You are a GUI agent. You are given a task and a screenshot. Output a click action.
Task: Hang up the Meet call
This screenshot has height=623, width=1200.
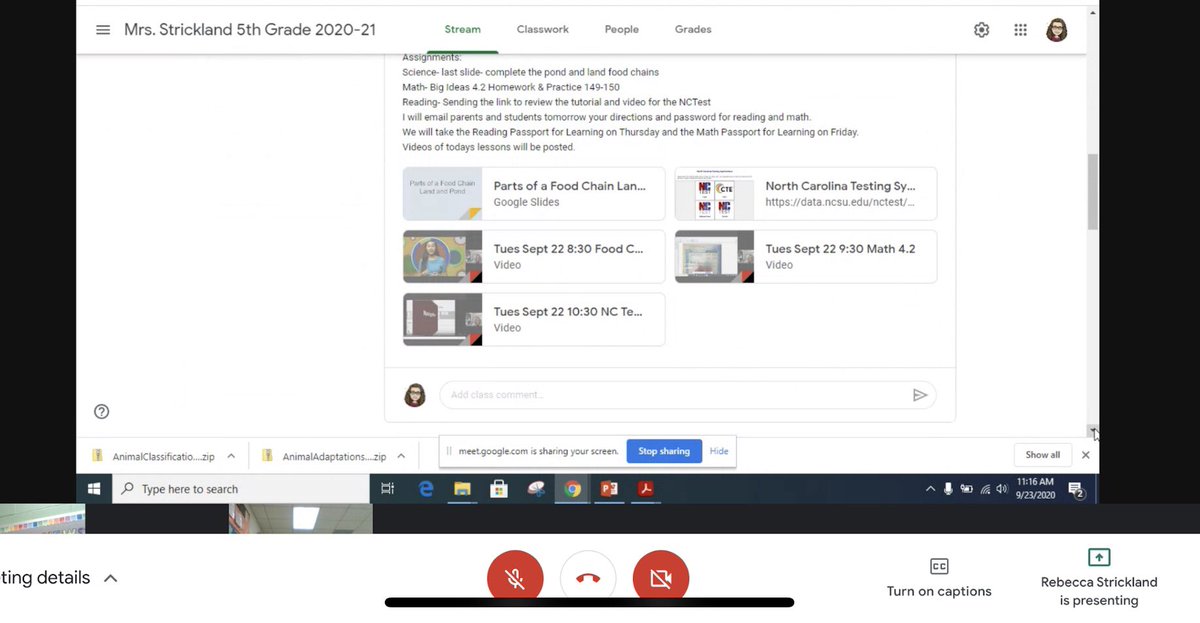(588, 578)
